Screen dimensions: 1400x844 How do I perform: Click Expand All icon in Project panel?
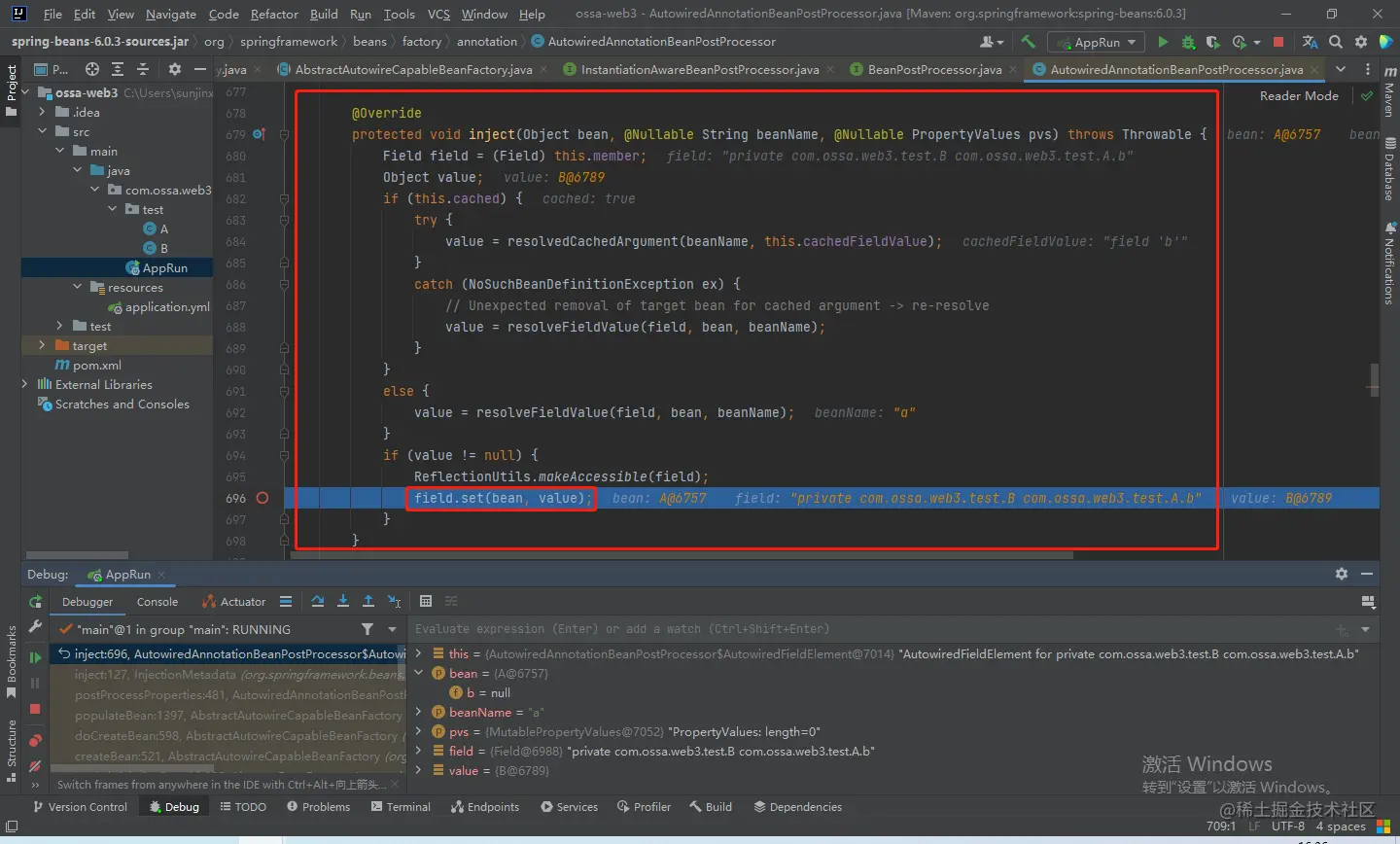[118, 69]
